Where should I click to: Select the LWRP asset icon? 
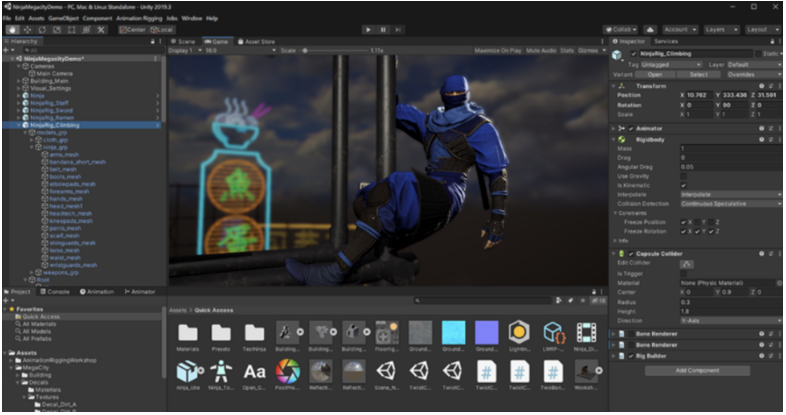(x=553, y=332)
